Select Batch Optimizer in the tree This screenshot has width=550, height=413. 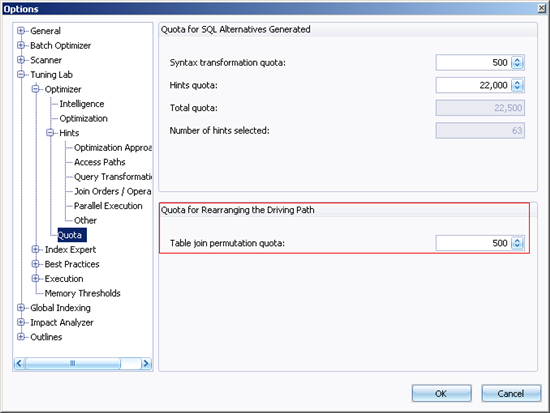click(x=60, y=46)
